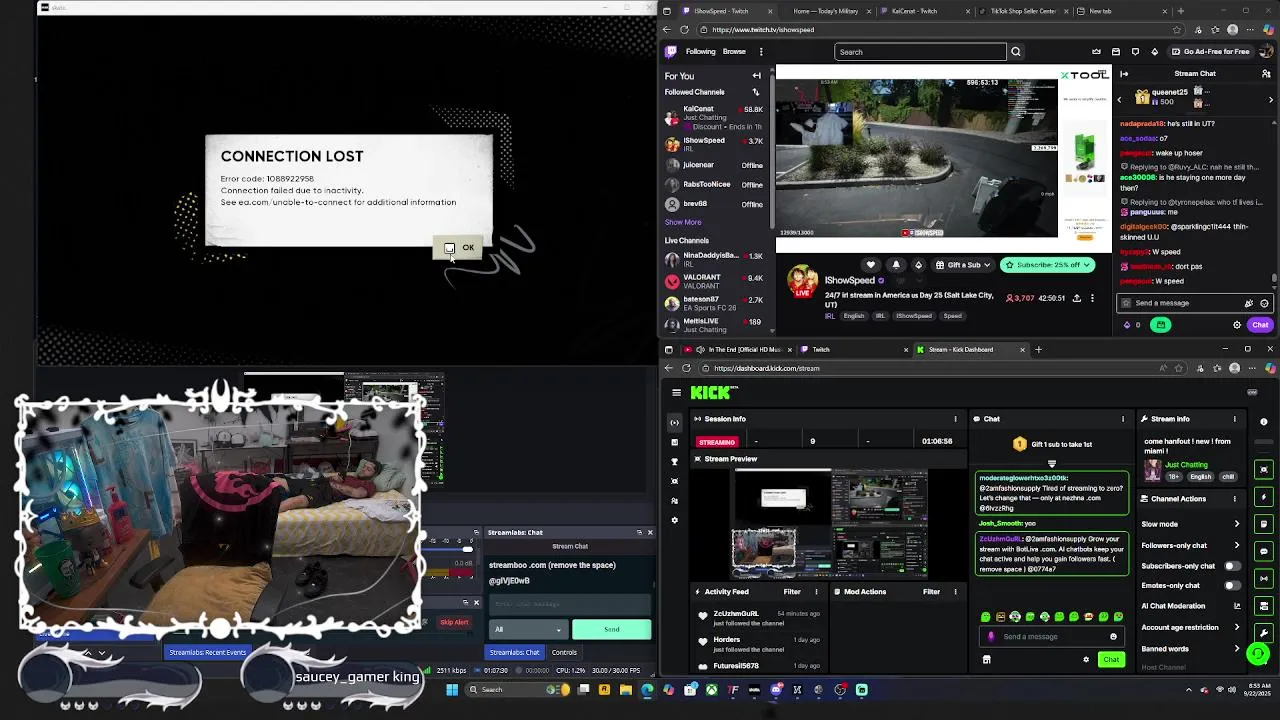Open the Following menu on Twitch
The height and width of the screenshot is (720, 1280).
pos(700,52)
